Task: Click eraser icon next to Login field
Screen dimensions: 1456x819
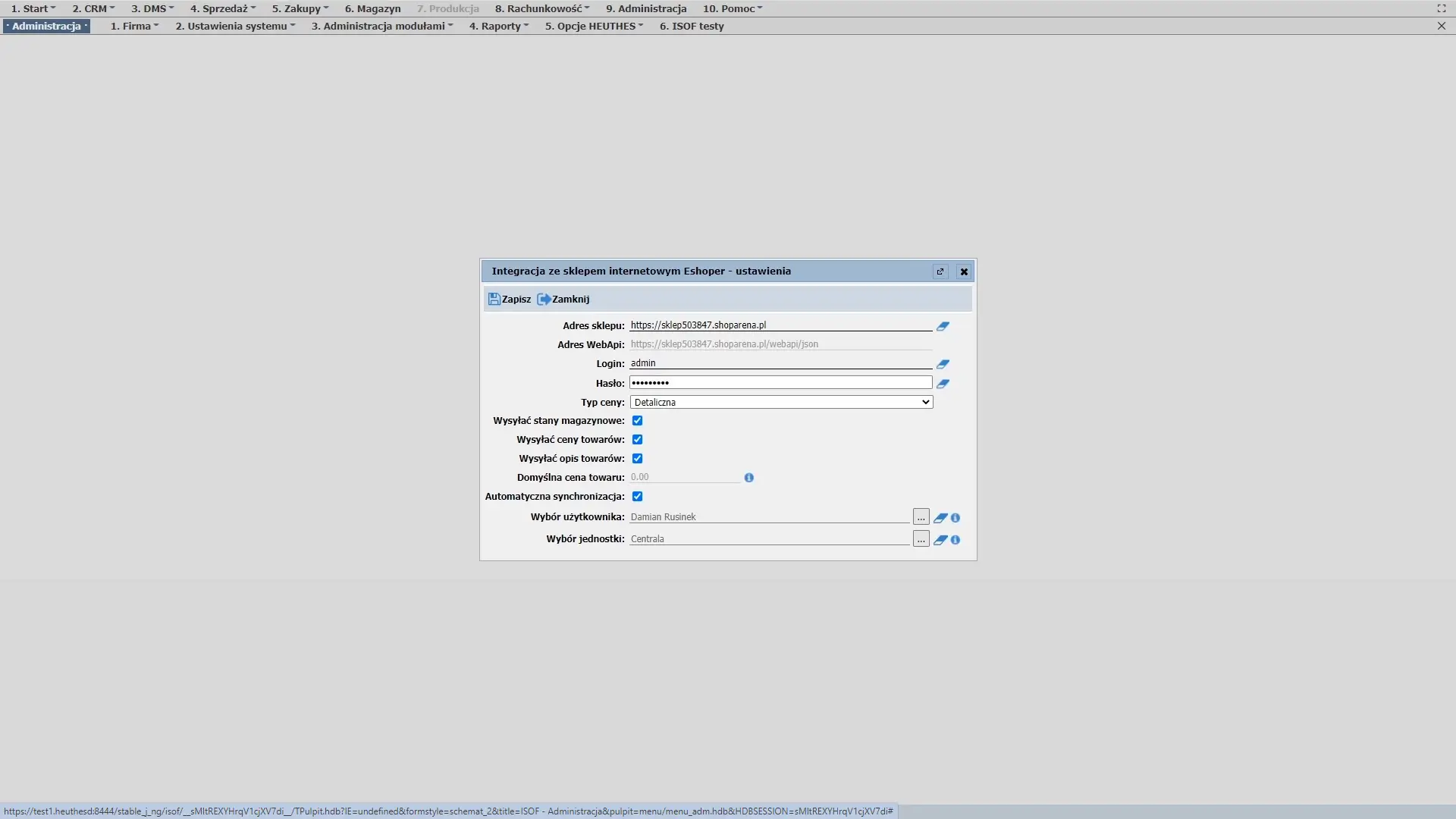Action: coord(943,364)
